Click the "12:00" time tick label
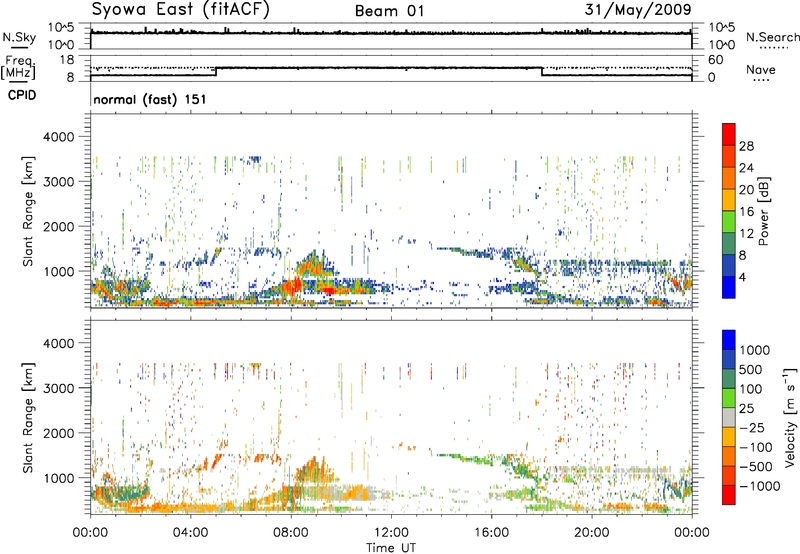This screenshot has width=800, height=554. (x=391, y=533)
